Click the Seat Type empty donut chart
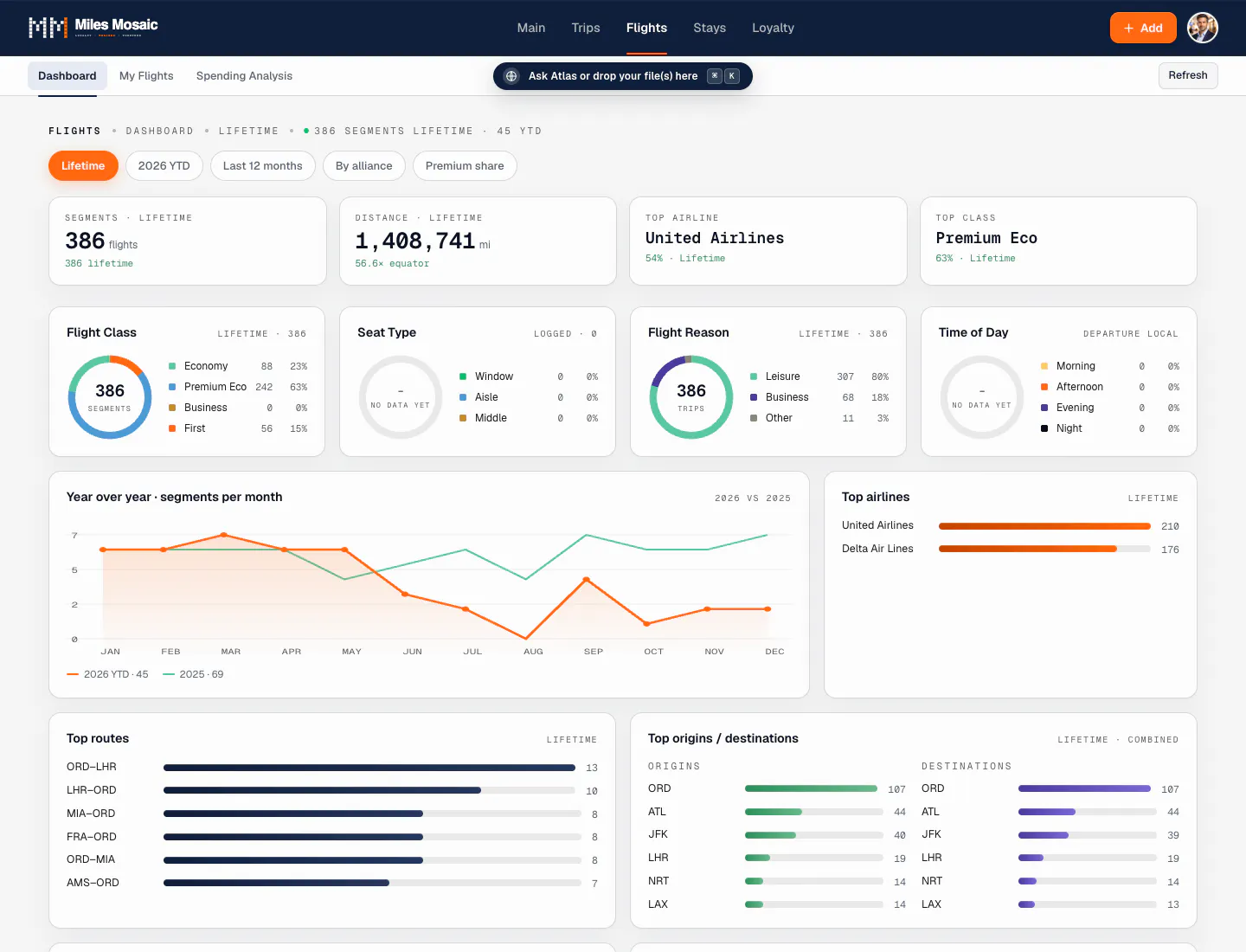 [x=401, y=397]
